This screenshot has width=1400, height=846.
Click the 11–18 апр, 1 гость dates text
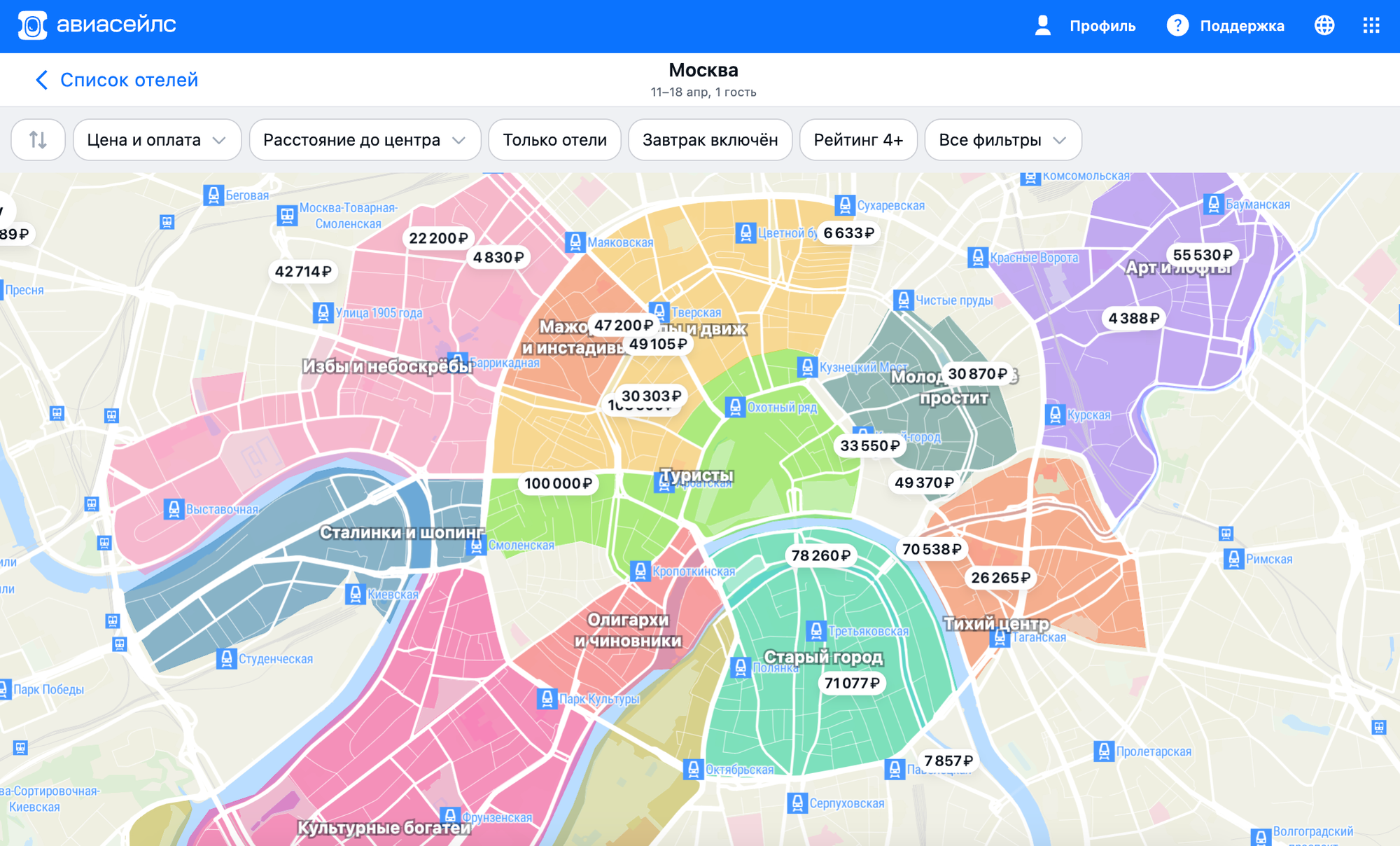click(703, 92)
